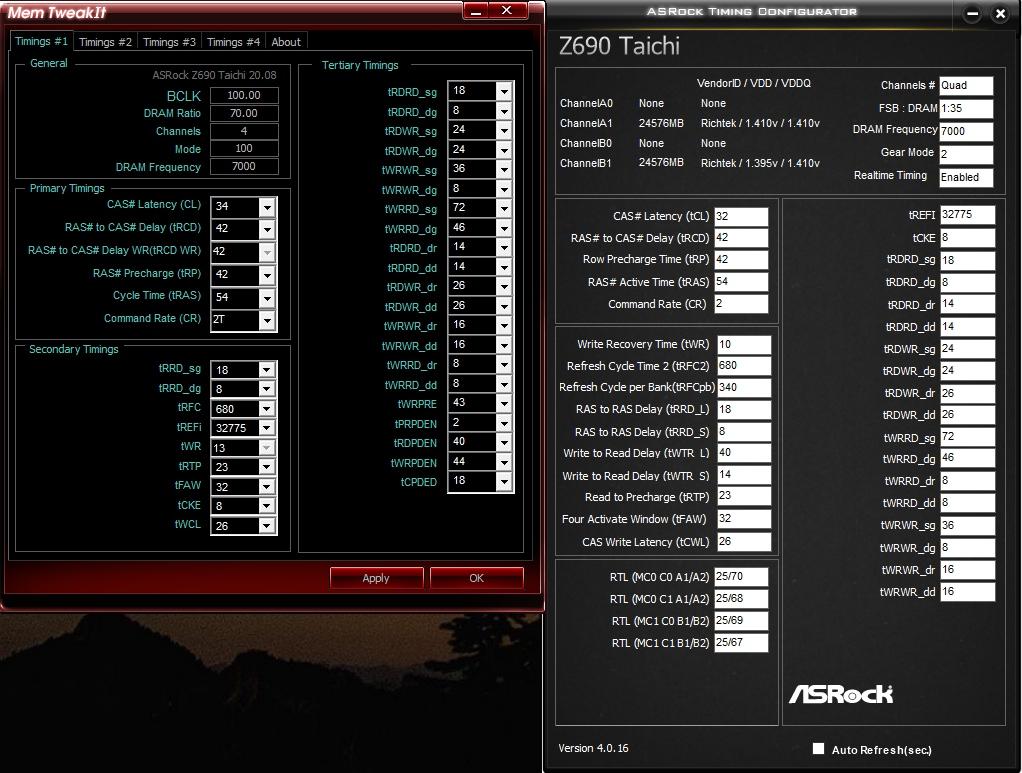This screenshot has width=1022, height=773.
Task: Click the BCLK value field
Action: [x=244, y=96]
